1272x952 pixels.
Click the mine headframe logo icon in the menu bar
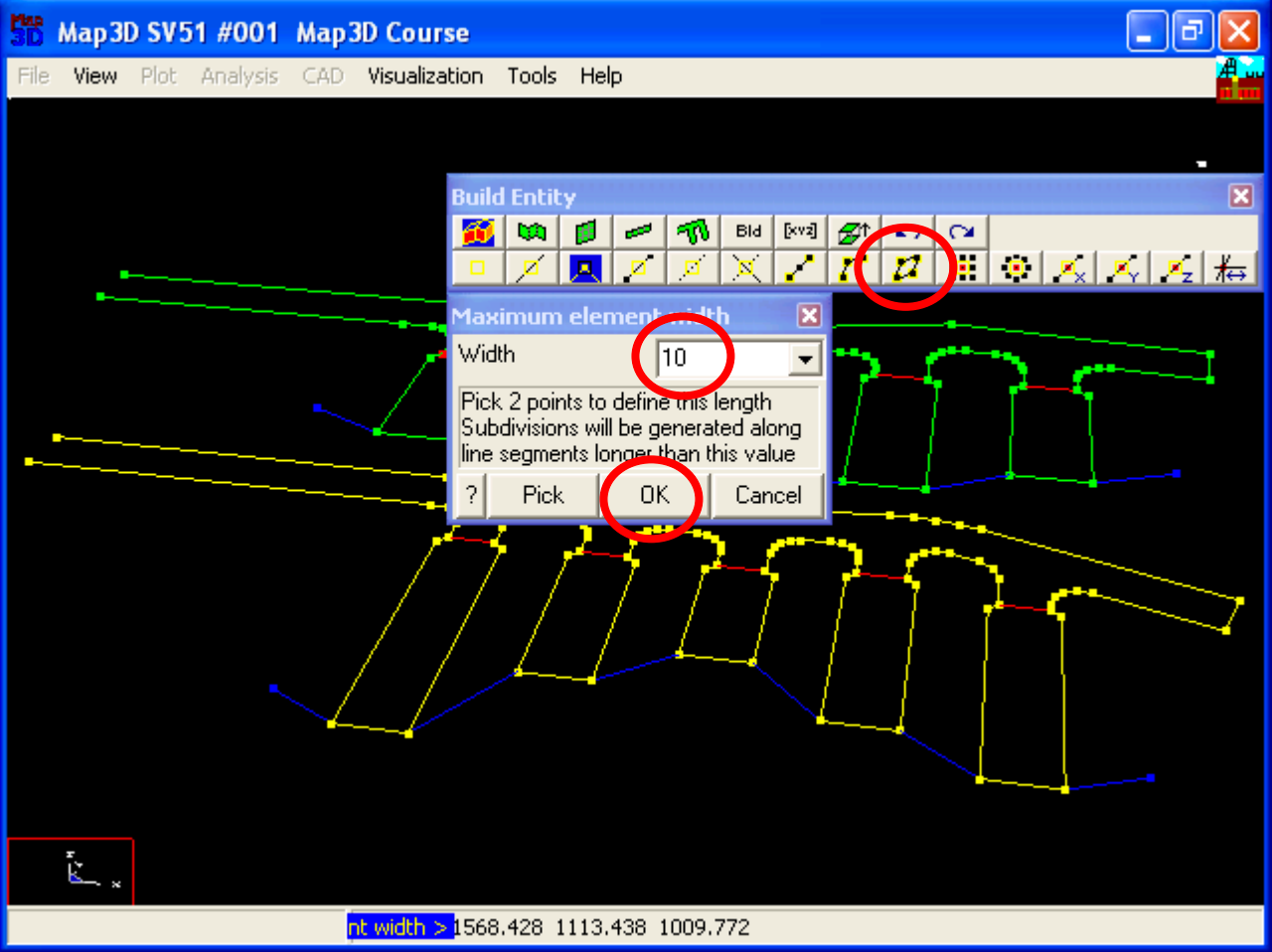click(x=1240, y=79)
